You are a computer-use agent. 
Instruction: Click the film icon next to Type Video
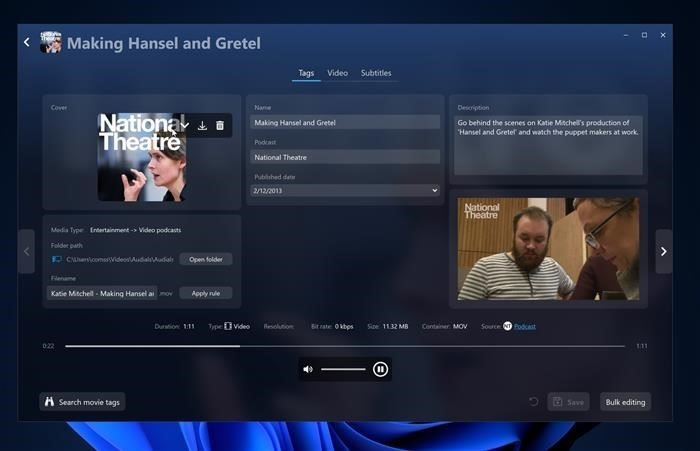pyautogui.click(x=228, y=326)
